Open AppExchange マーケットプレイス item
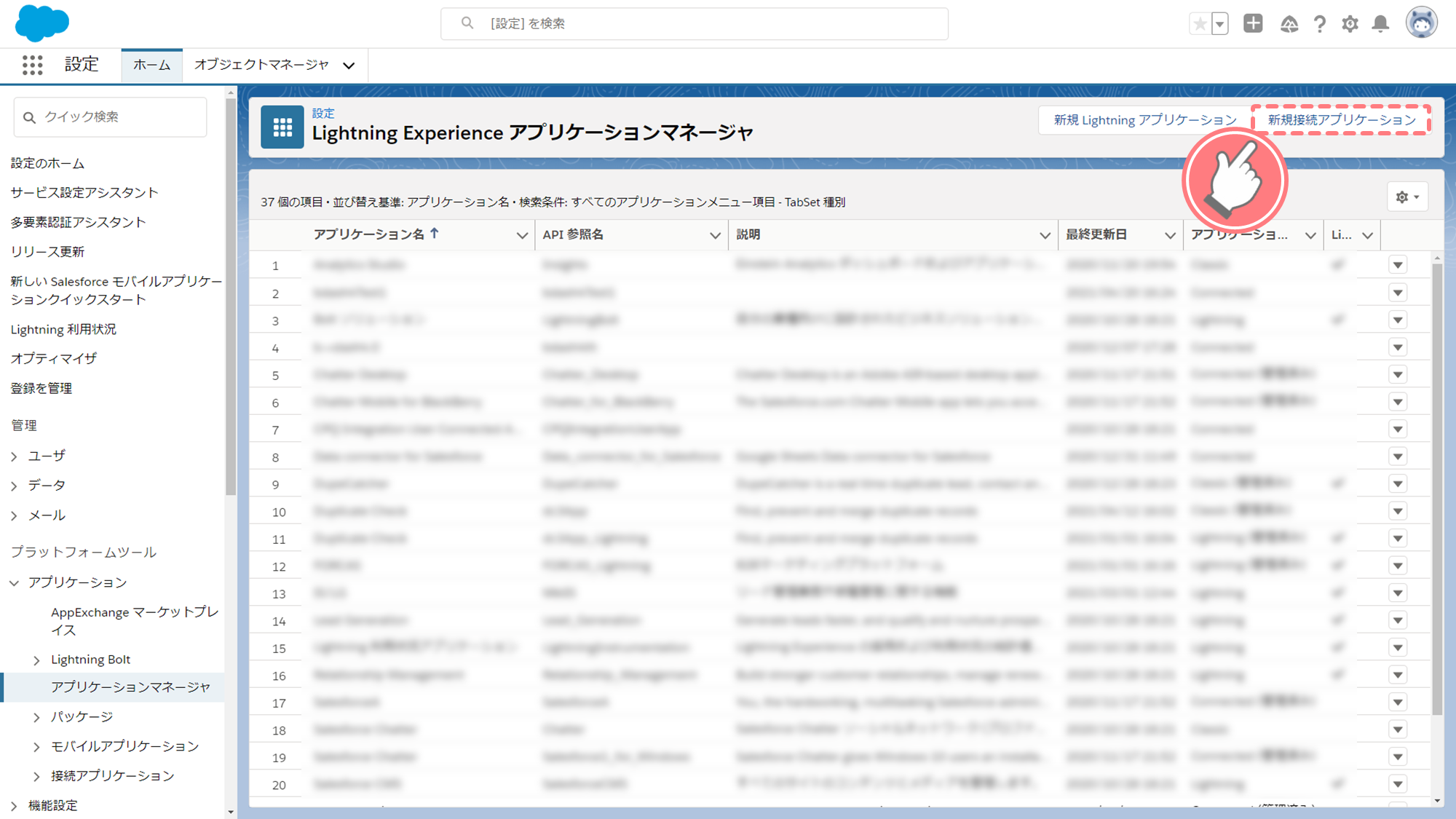The image size is (1456, 819). (x=135, y=621)
